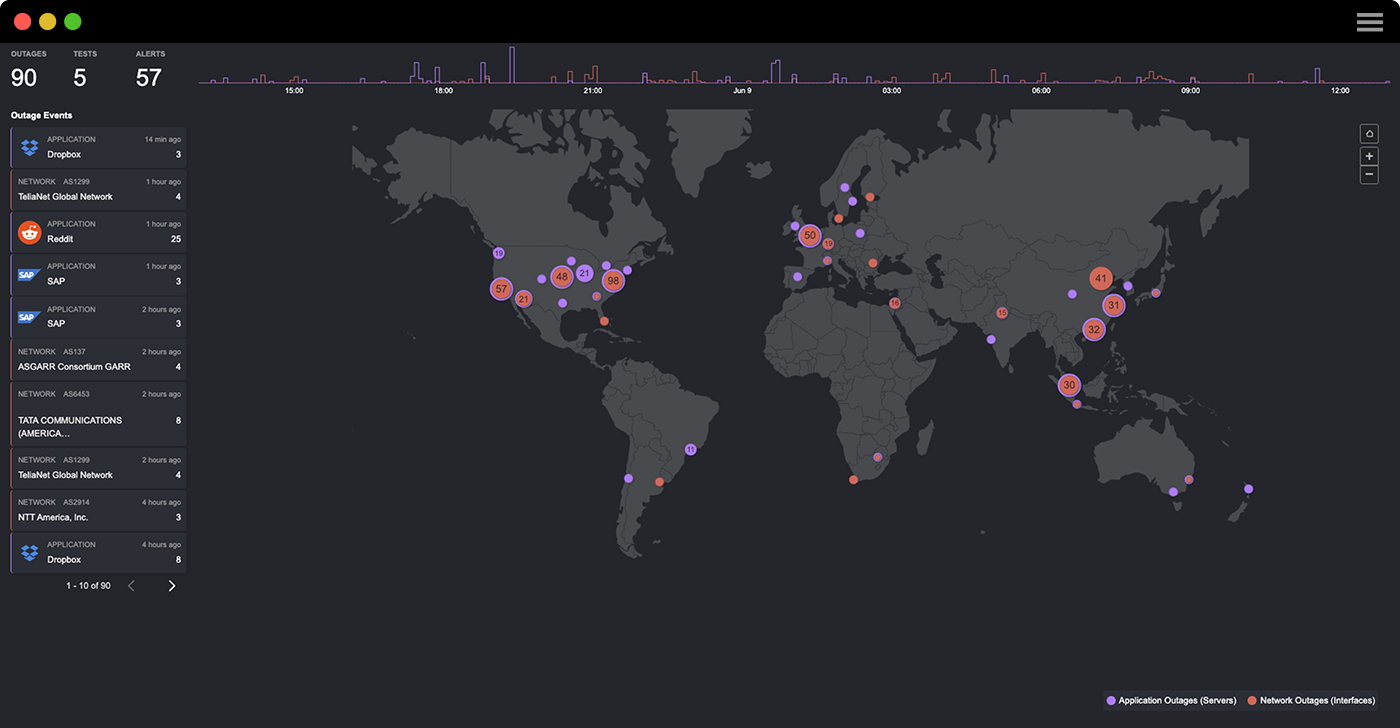This screenshot has height=728, width=1400.
Task: Click the tallest timeline spike near 19:00
Action: pos(512,65)
